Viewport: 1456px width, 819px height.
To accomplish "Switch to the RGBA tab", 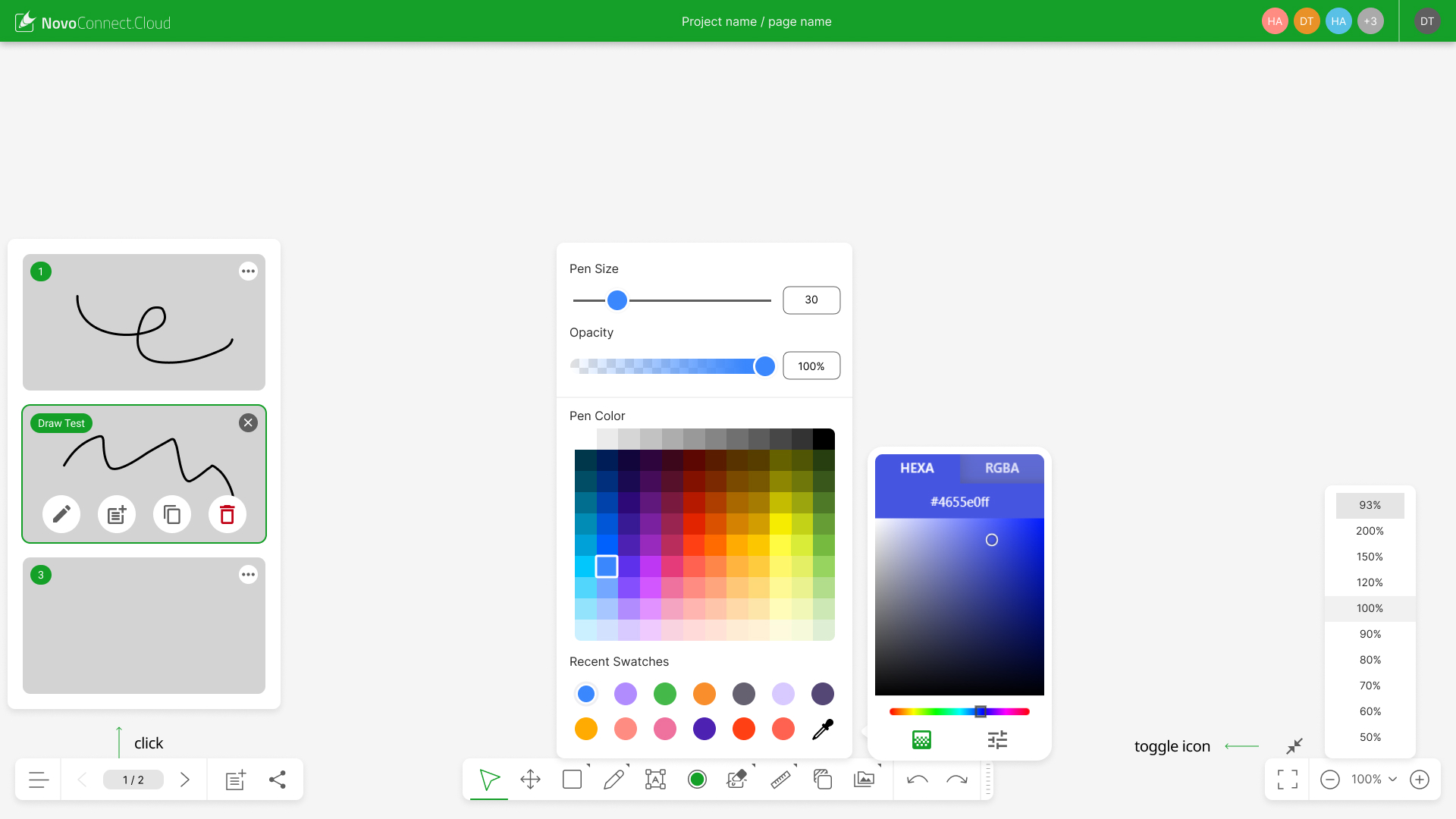I will pyautogui.click(x=1002, y=468).
